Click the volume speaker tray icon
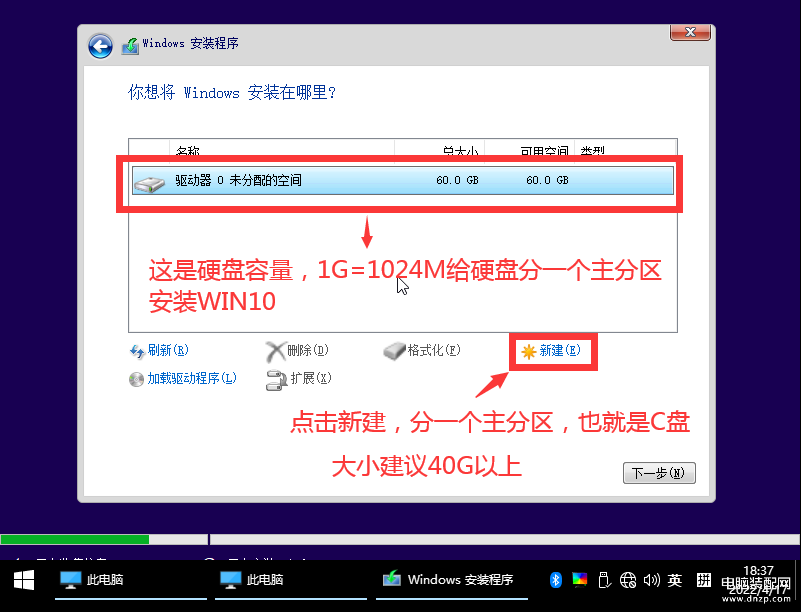 [651, 580]
